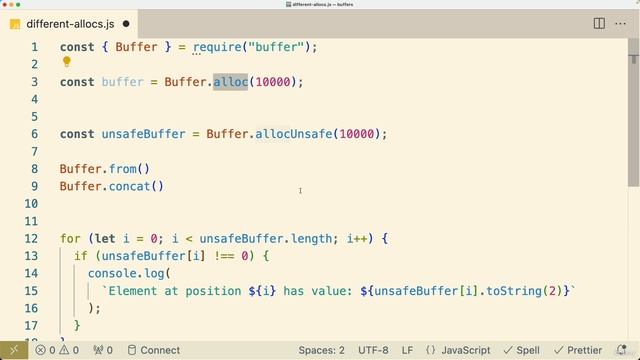Select the different-allocs.js tab
Viewport: 640px width, 360px height.
pos(69,24)
